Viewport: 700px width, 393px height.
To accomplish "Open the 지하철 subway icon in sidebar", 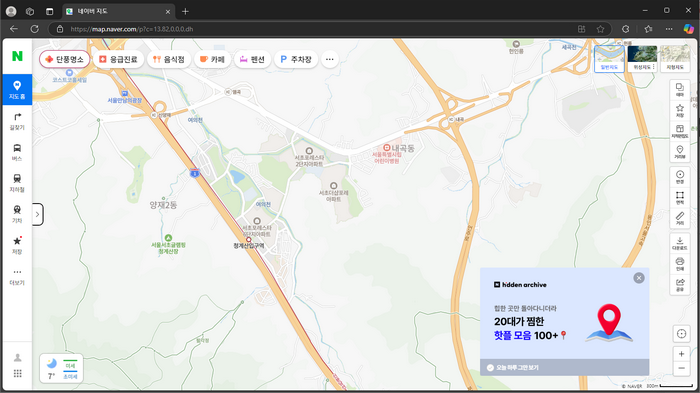I will coord(17,183).
